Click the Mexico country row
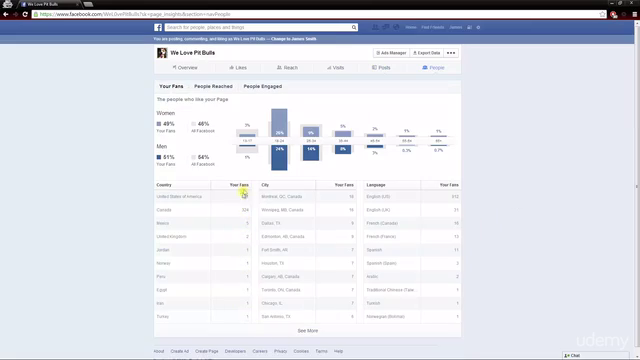The image size is (640, 360). tap(202, 223)
